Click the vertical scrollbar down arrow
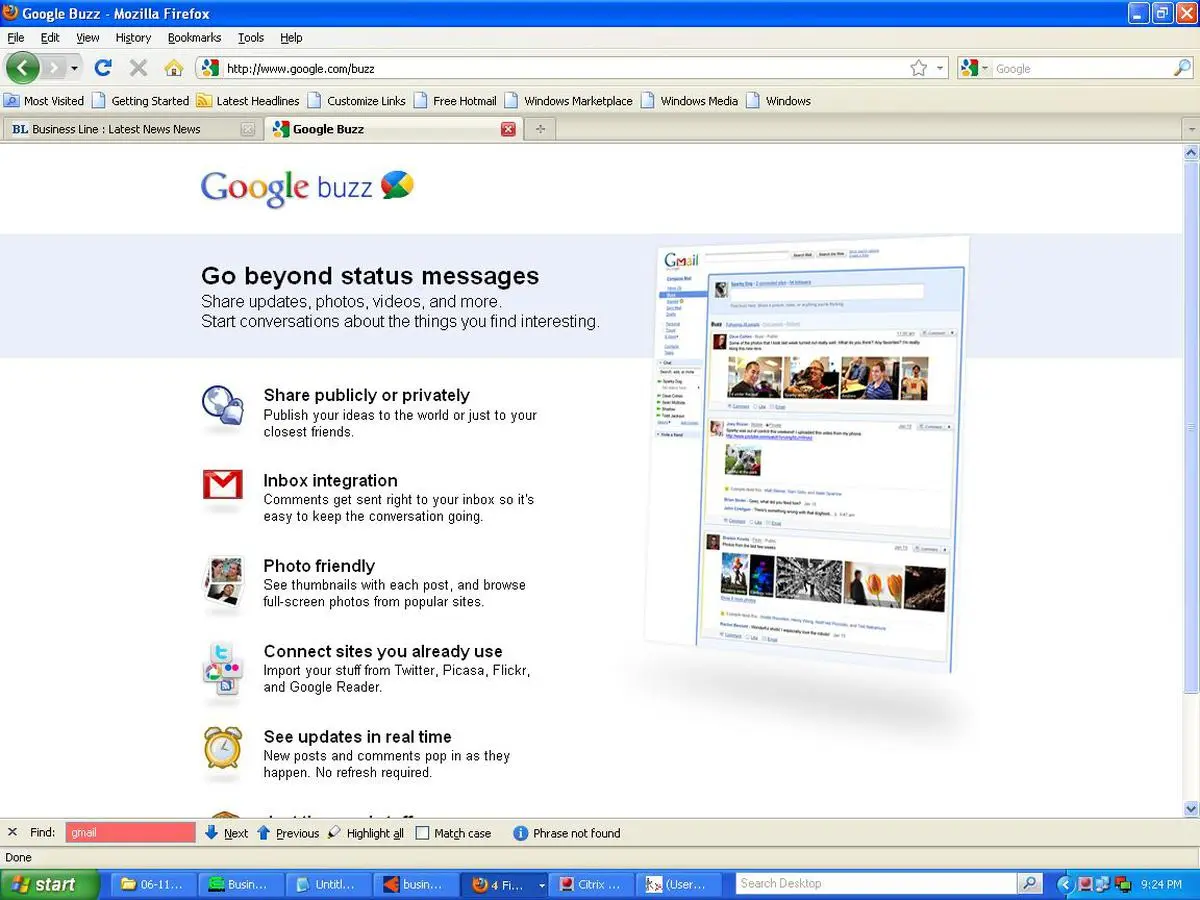This screenshot has height=900, width=1200. 1191,808
